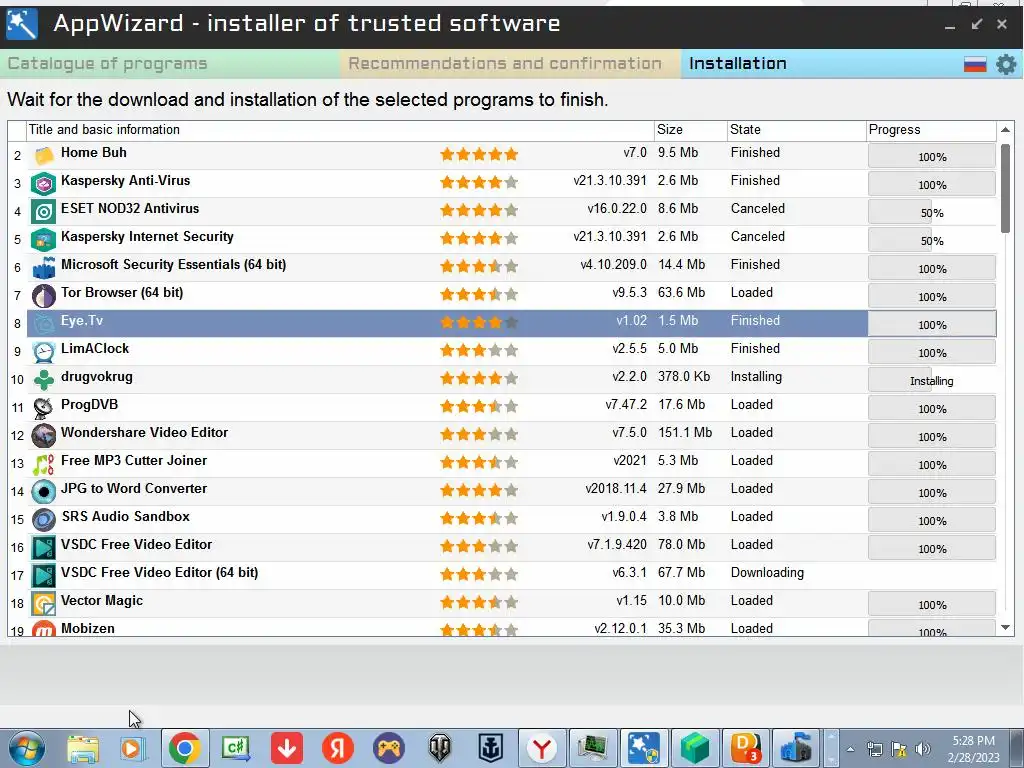
Task: Click the Tor Browser onion icon
Action: pos(44,296)
